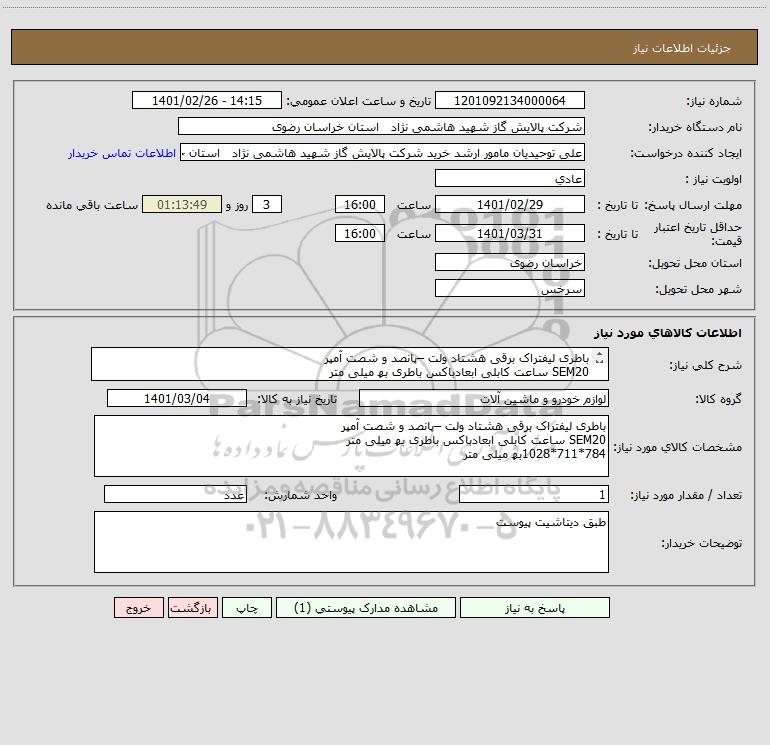This screenshot has height=745, width=770.
Task: Click the بازگشت back button
Action: pos(192,607)
